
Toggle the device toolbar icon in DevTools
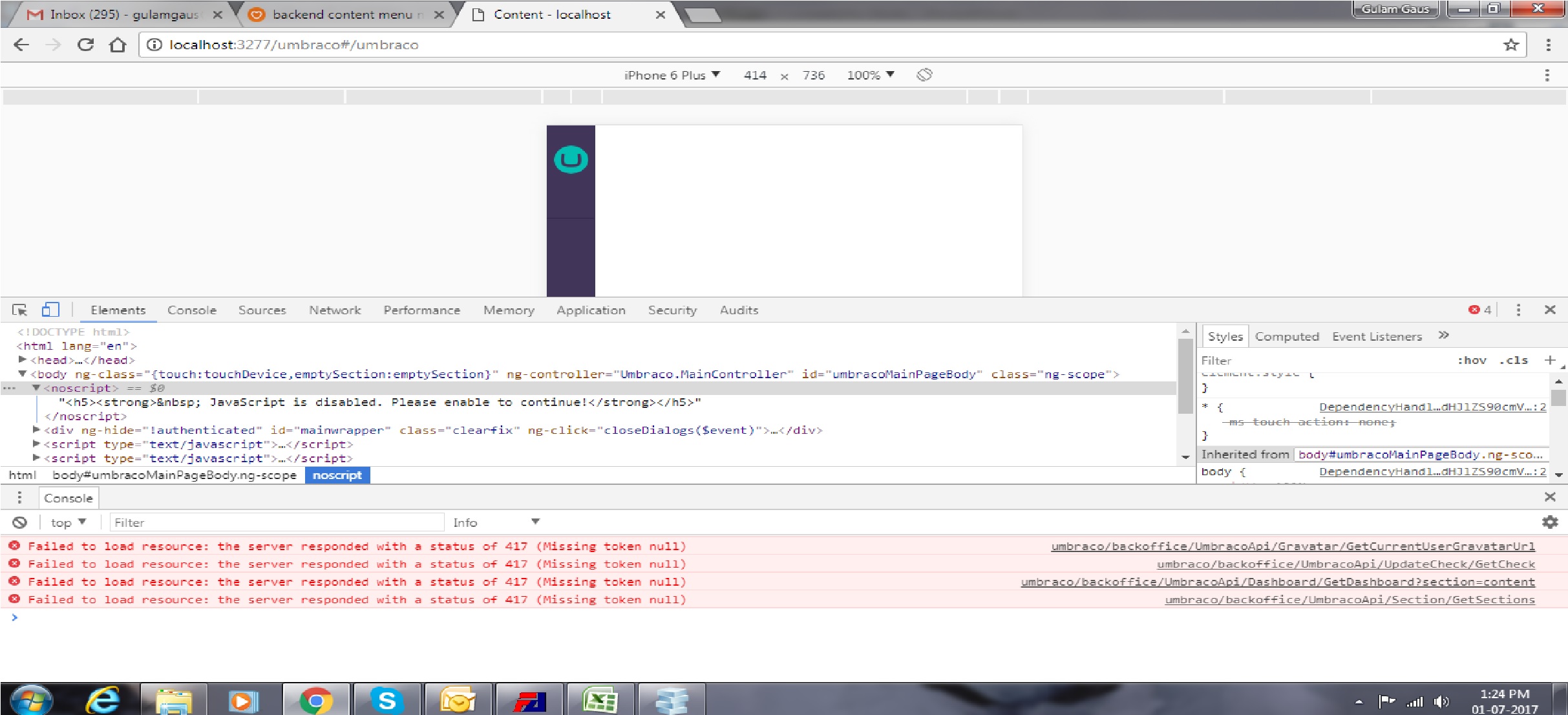coord(50,310)
